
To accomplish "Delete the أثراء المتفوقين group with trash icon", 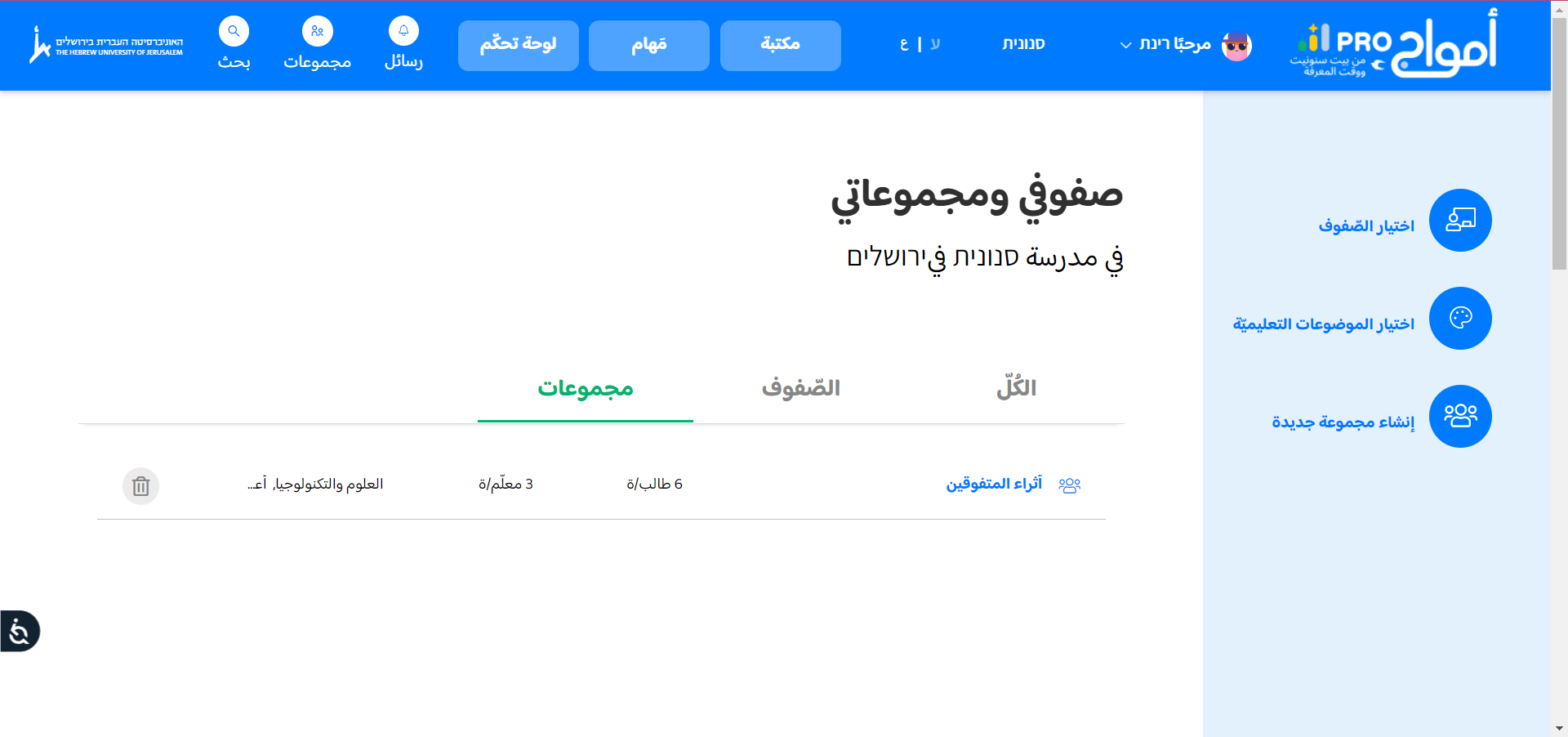I will (x=140, y=486).
